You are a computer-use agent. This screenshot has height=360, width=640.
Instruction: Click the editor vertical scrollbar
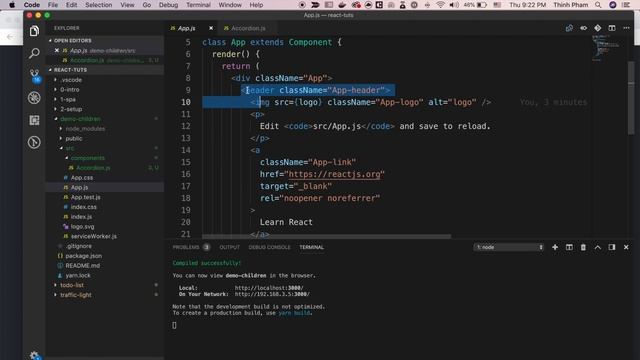click(631, 98)
